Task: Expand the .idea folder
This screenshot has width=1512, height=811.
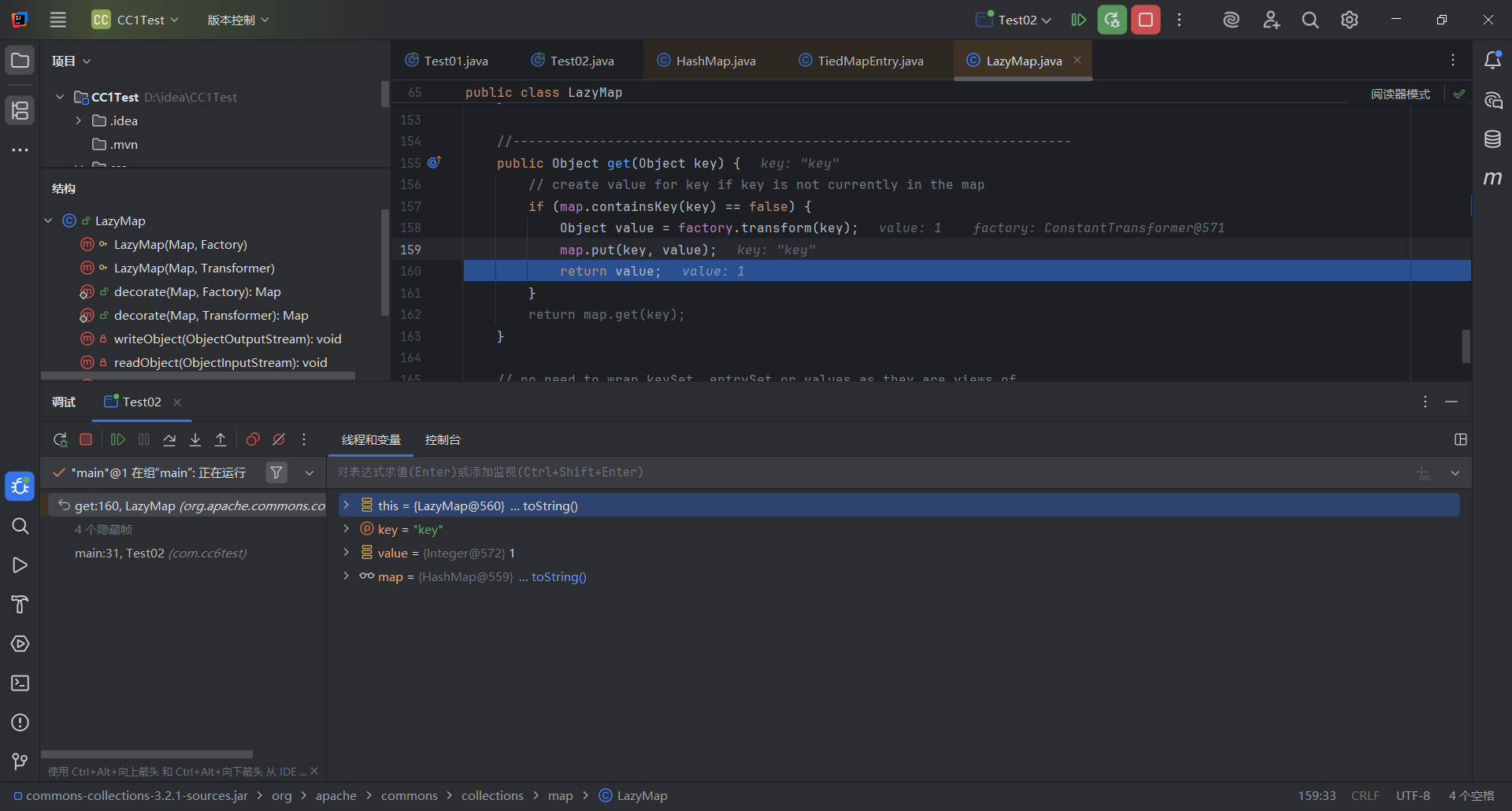Action: pos(78,120)
